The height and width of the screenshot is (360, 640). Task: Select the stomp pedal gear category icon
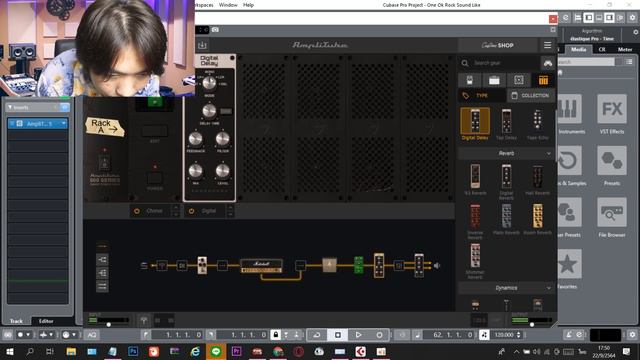[470, 80]
